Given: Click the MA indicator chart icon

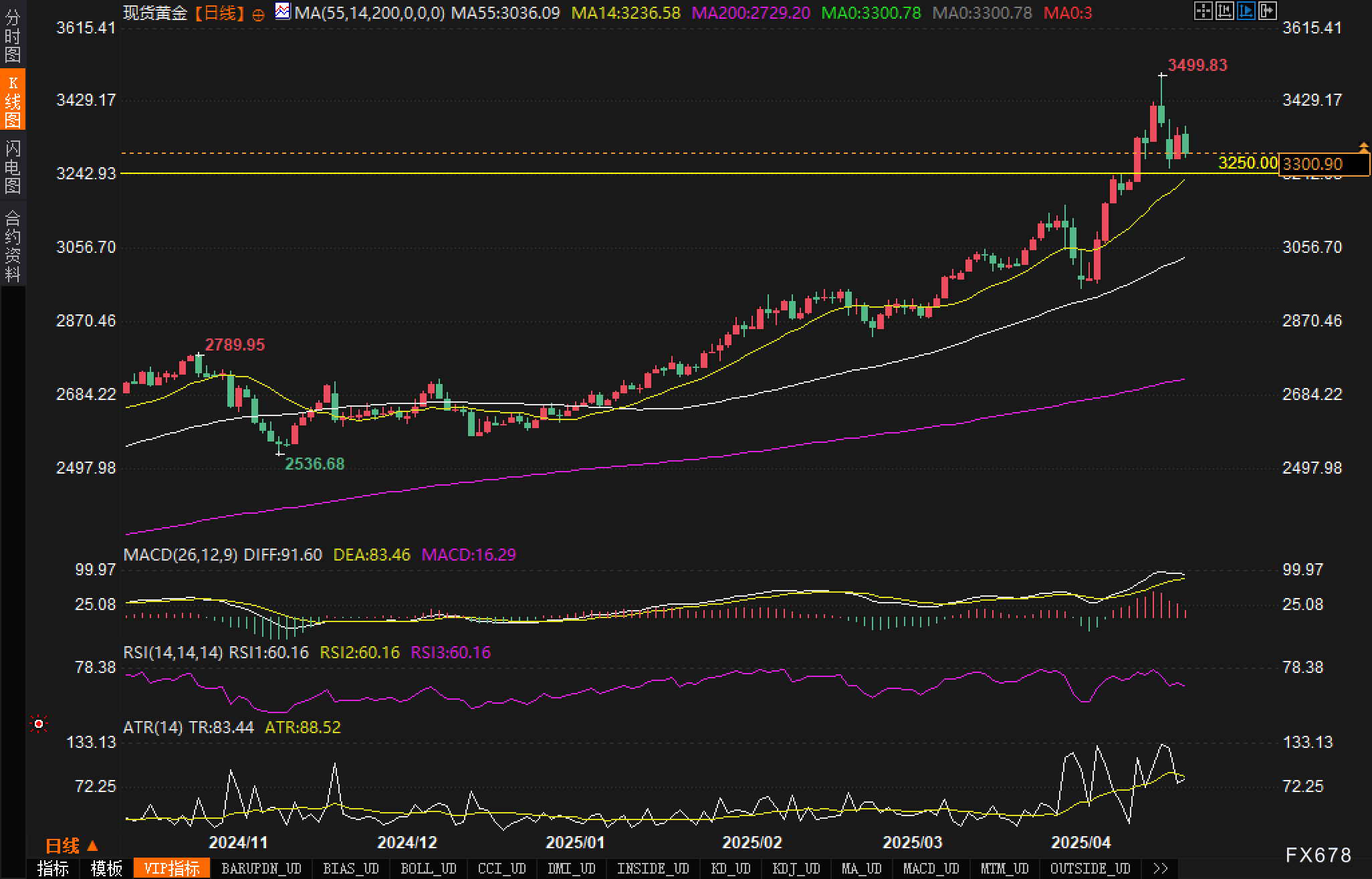Looking at the screenshot, I should click(283, 11).
